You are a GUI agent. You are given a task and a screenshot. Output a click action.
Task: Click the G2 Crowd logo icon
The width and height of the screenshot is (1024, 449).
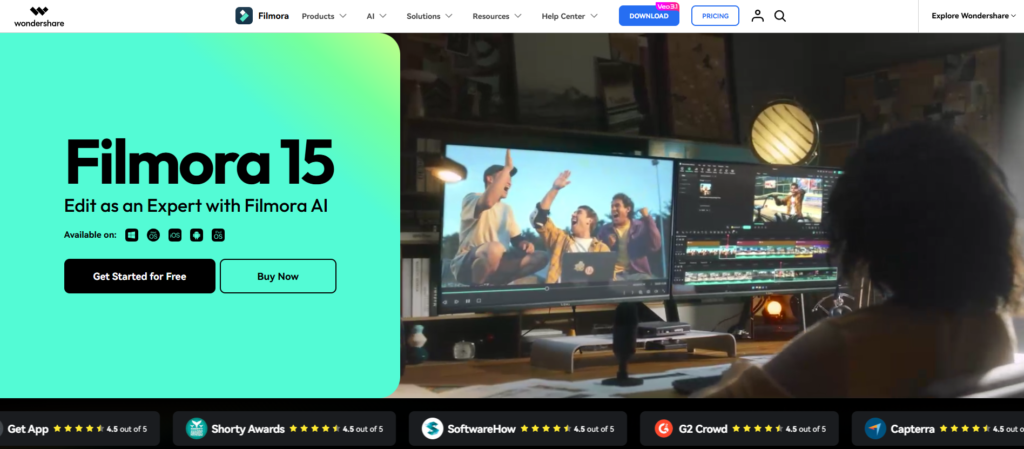(x=663, y=429)
